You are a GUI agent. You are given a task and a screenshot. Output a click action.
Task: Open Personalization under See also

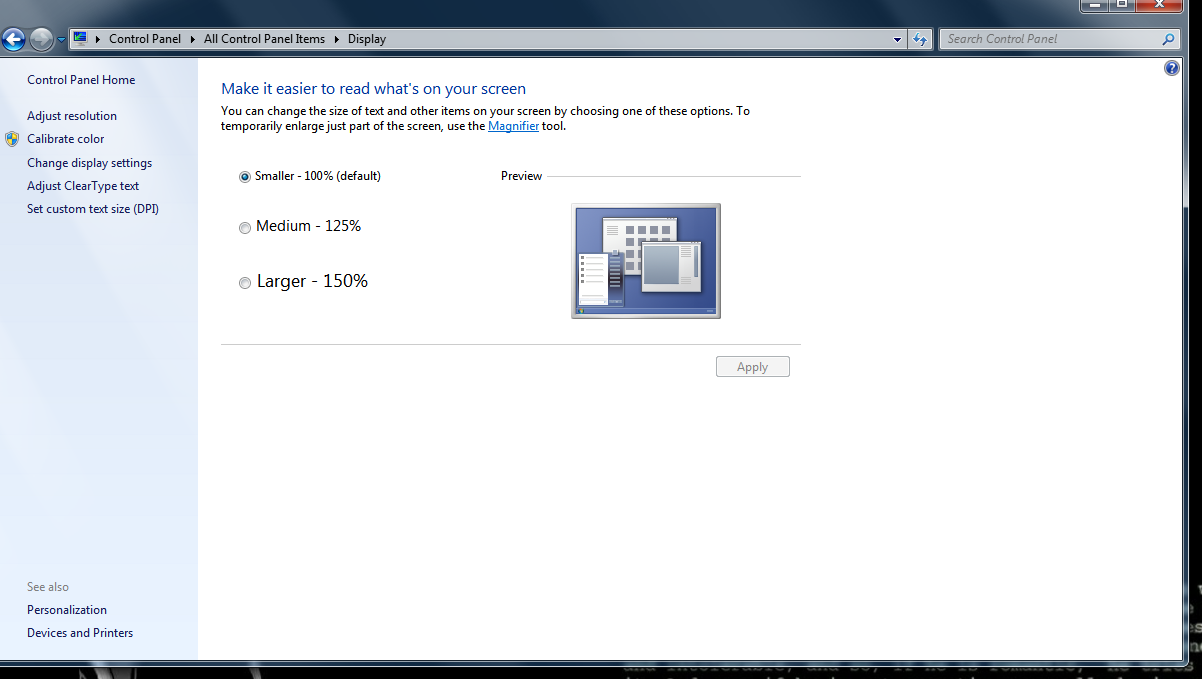(x=67, y=610)
